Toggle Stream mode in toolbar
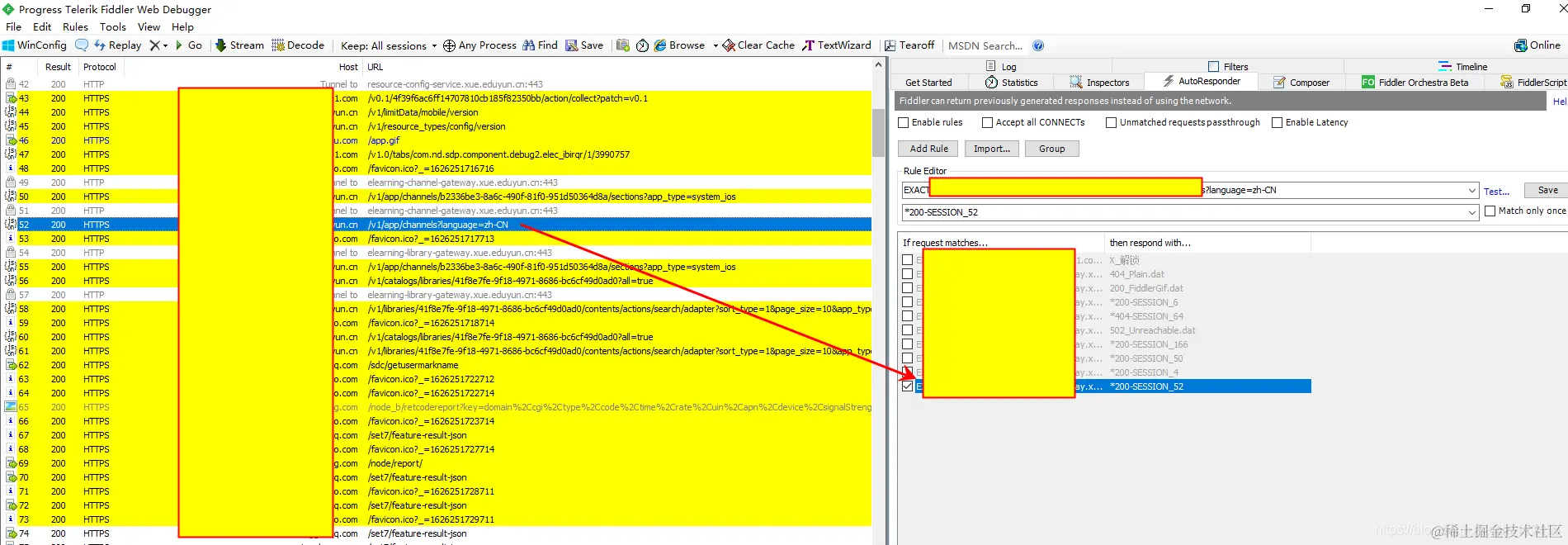This screenshot has height=545, width=1568. pyautogui.click(x=239, y=45)
